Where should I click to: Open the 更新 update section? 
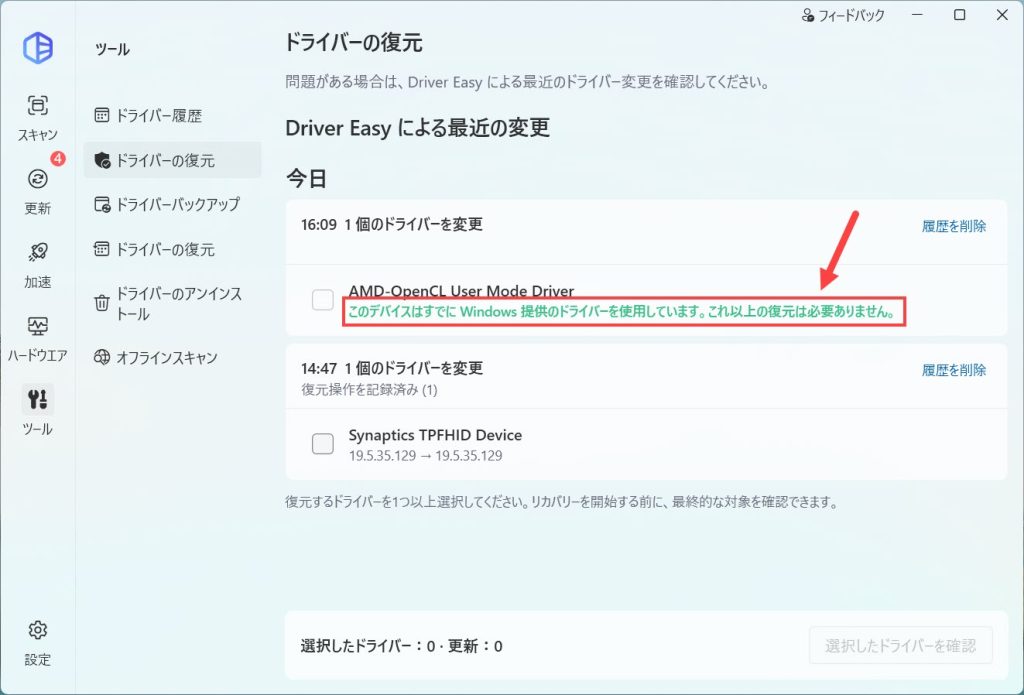38,191
